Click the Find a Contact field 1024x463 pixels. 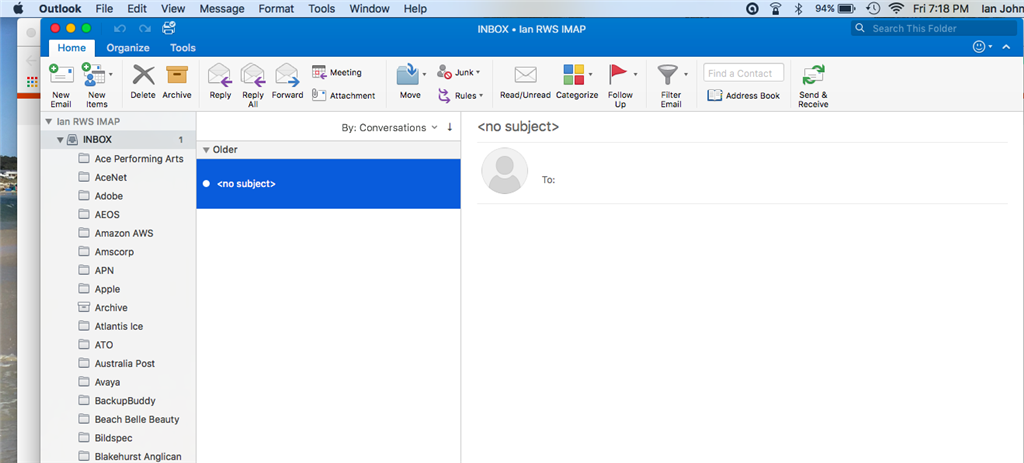(743, 73)
